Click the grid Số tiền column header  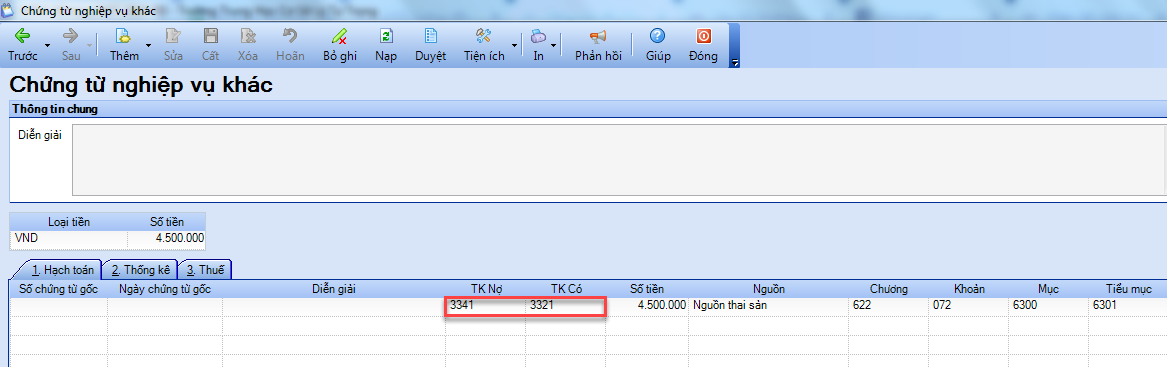point(647,288)
